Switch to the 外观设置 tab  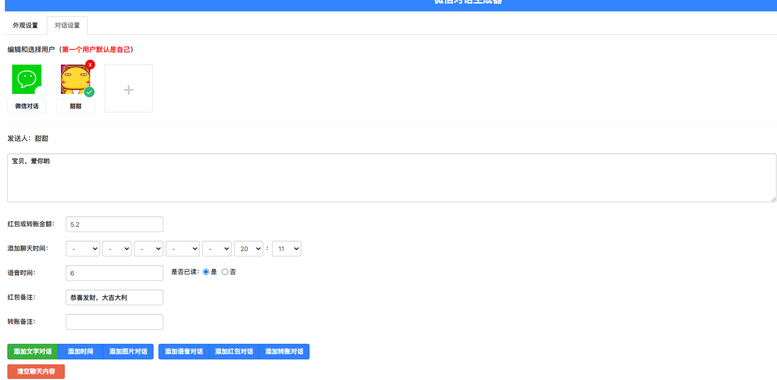tap(25, 25)
